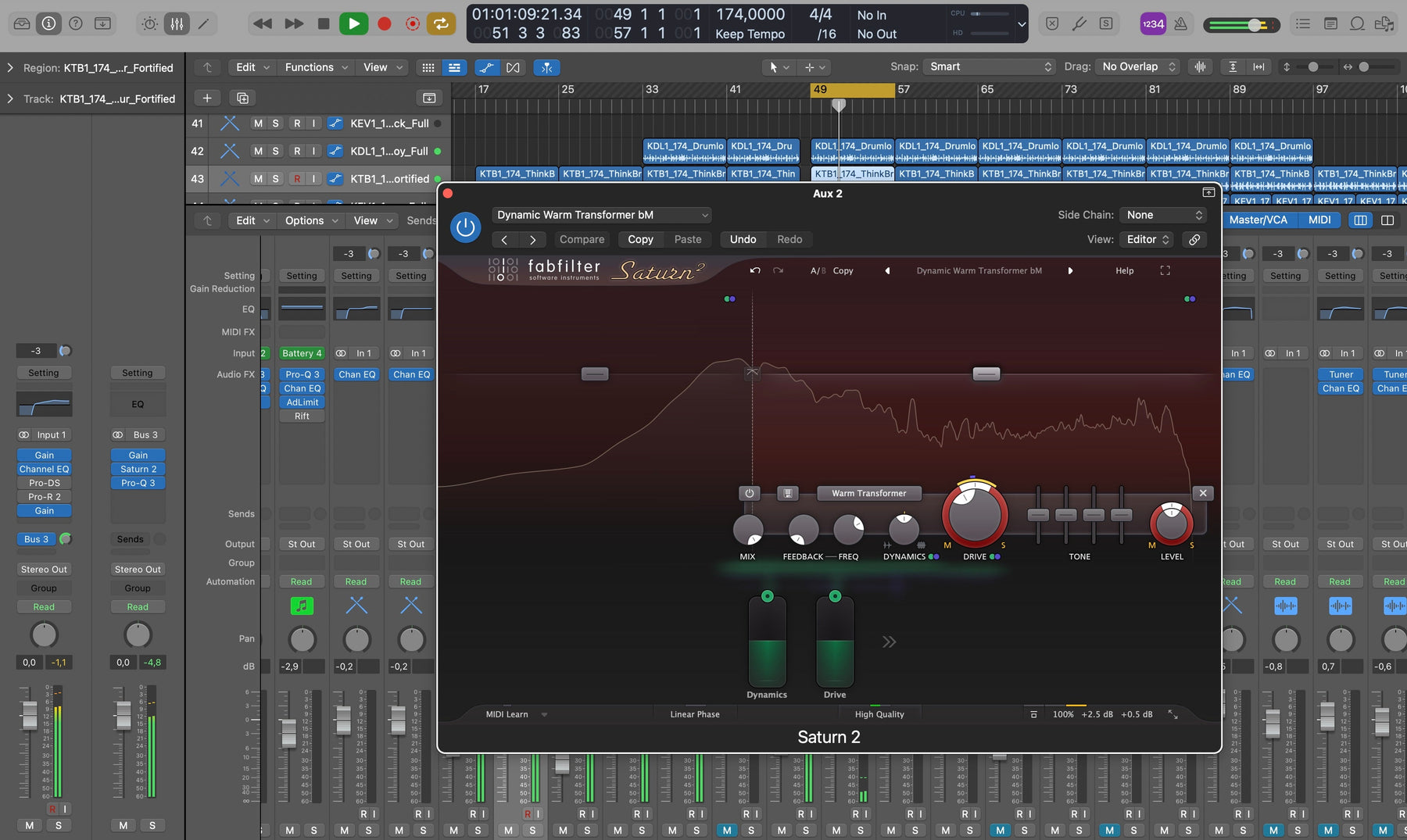Open Edit menu in tracks area
Viewport: 1407px width, 840px height.
pyautogui.click(x=252, y=67)
